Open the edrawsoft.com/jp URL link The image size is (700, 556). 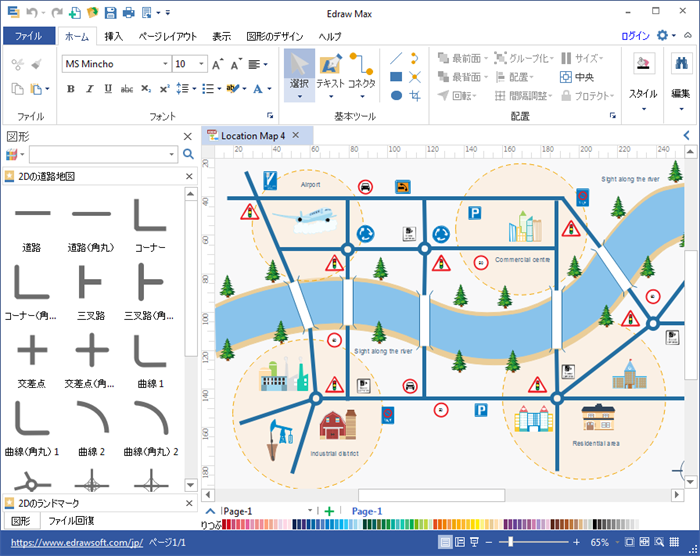click(77, 543)
